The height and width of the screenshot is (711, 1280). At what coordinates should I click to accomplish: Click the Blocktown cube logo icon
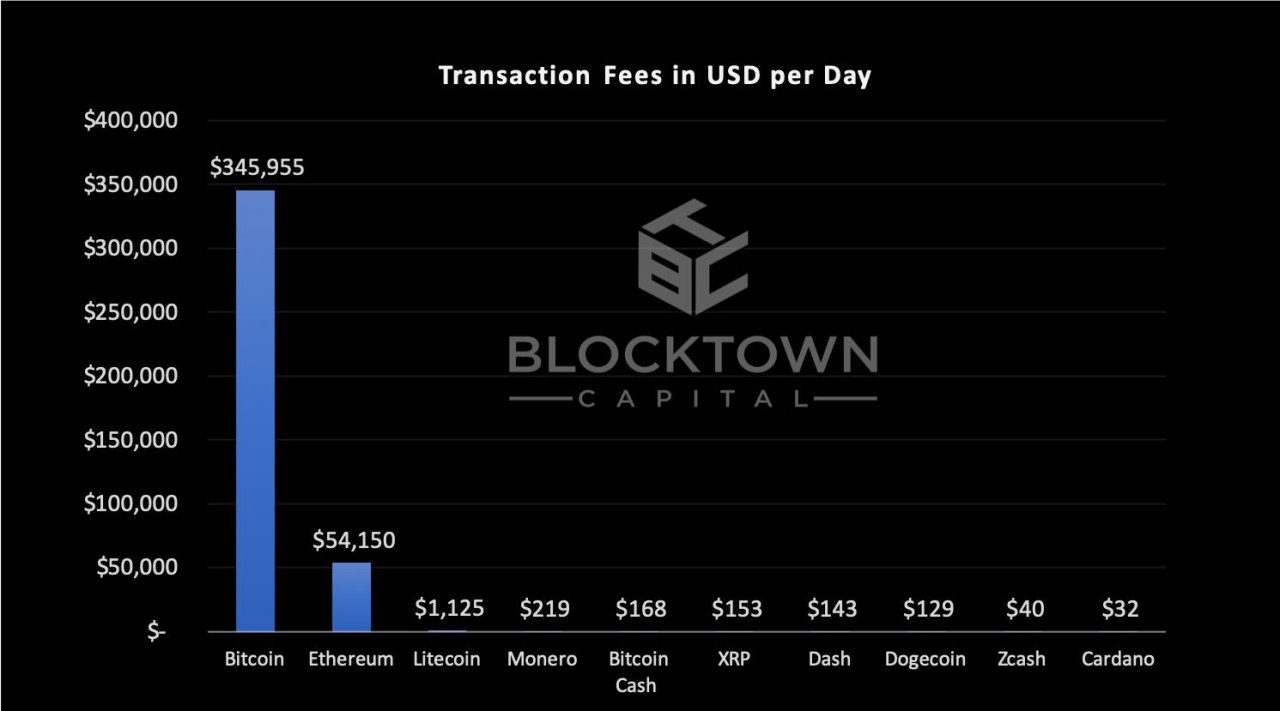[x=692, y=256]
